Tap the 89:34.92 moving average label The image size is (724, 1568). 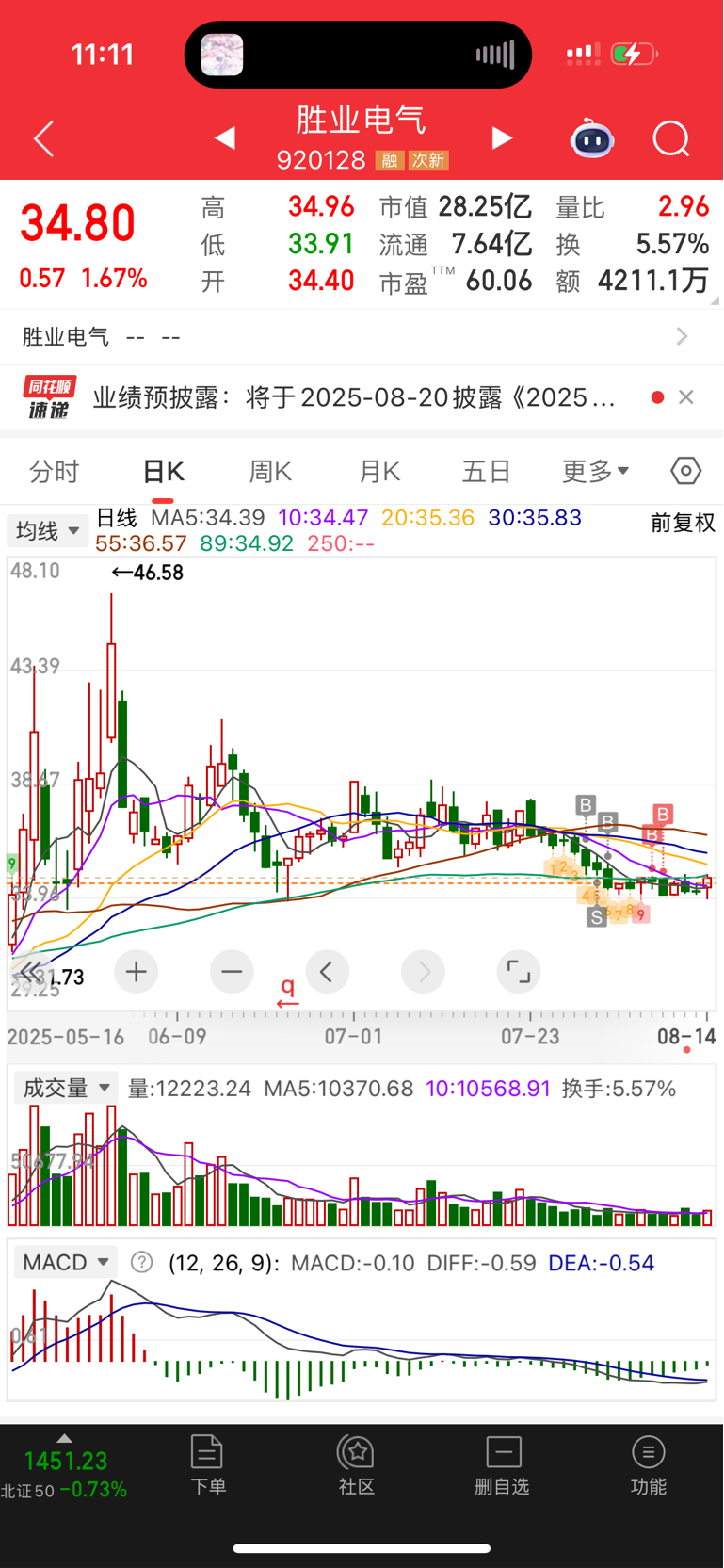point(247,543)
